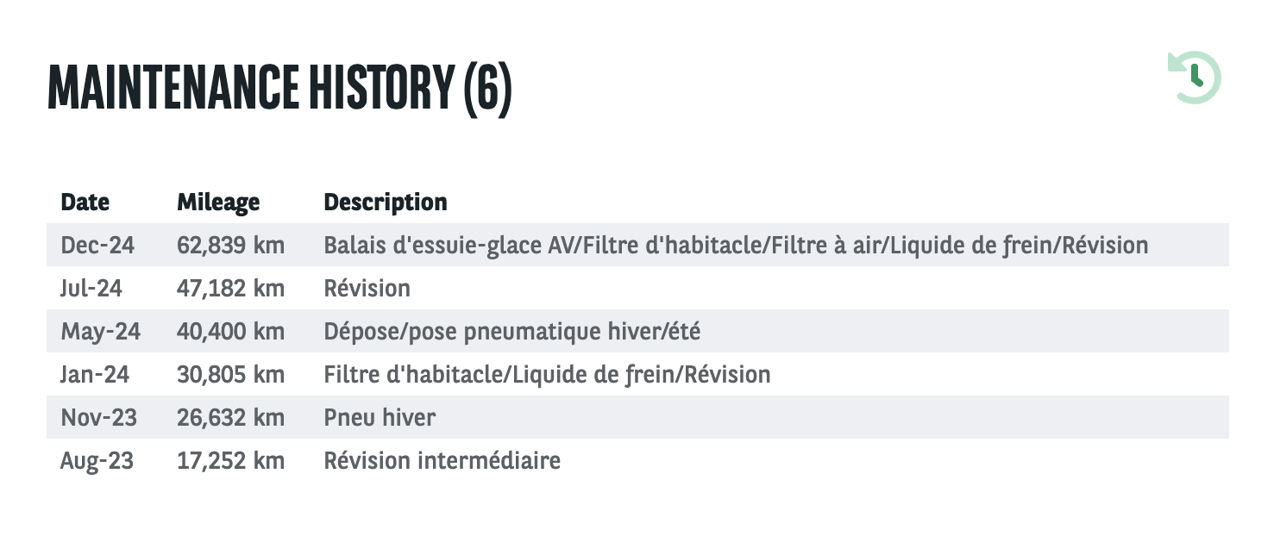Open the Aug-23 maintenance row
This screenshot has height=536, width=1280.
[638, 460]
